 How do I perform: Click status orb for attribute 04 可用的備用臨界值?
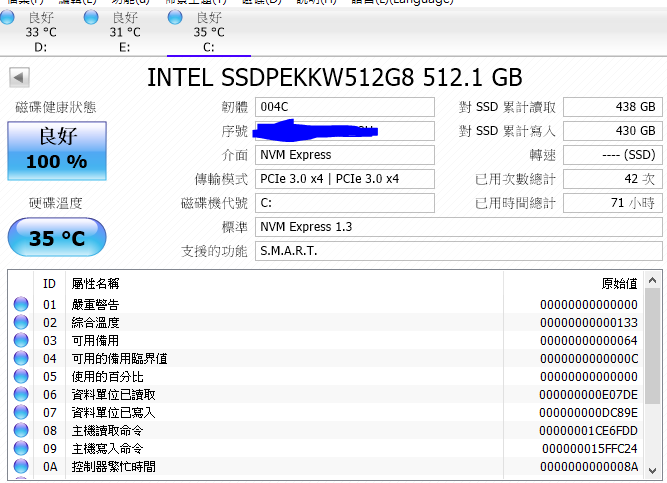tap(21, 358)
